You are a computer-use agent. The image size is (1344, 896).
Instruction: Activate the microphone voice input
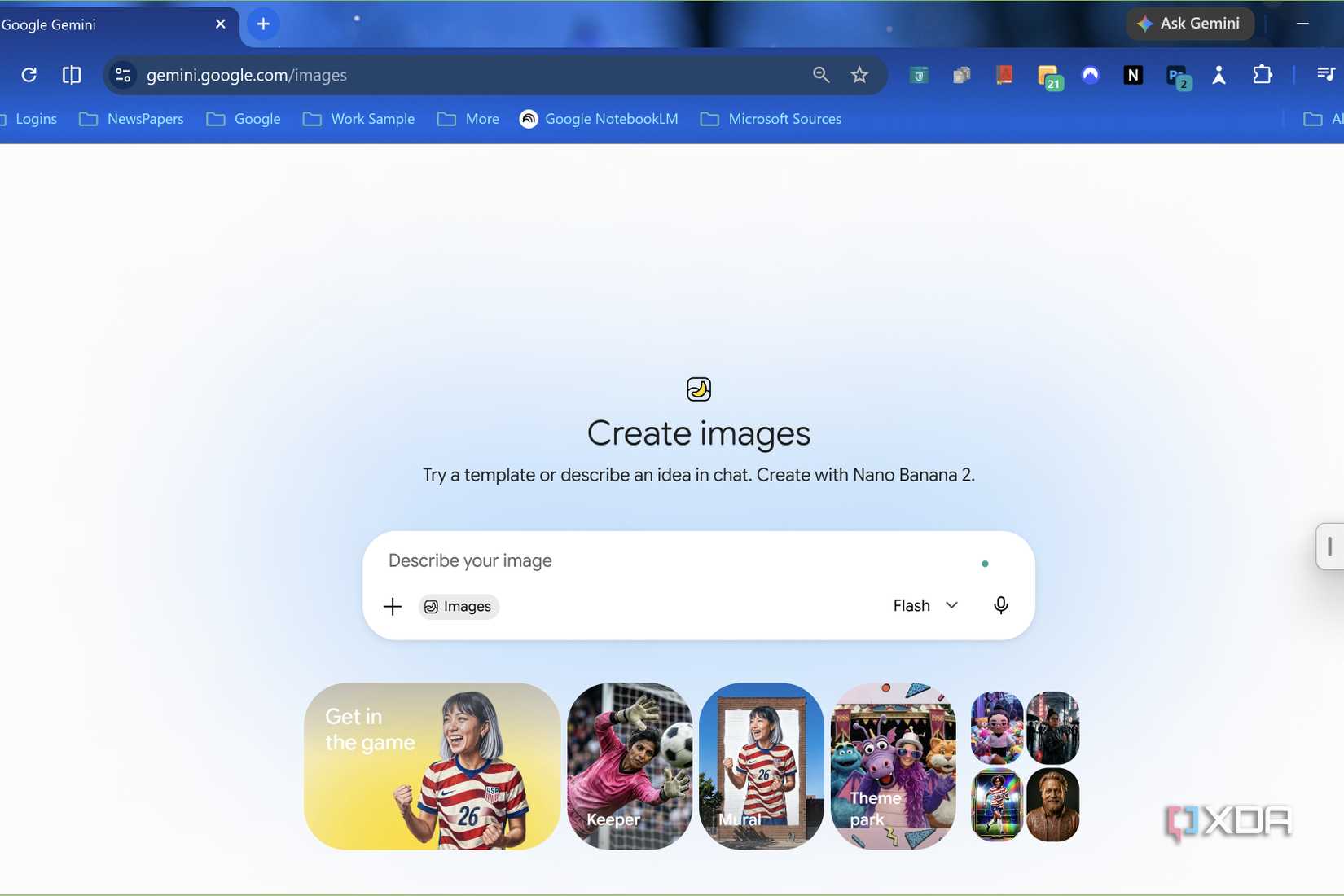pyautogui.click(x=1001, y=606)
